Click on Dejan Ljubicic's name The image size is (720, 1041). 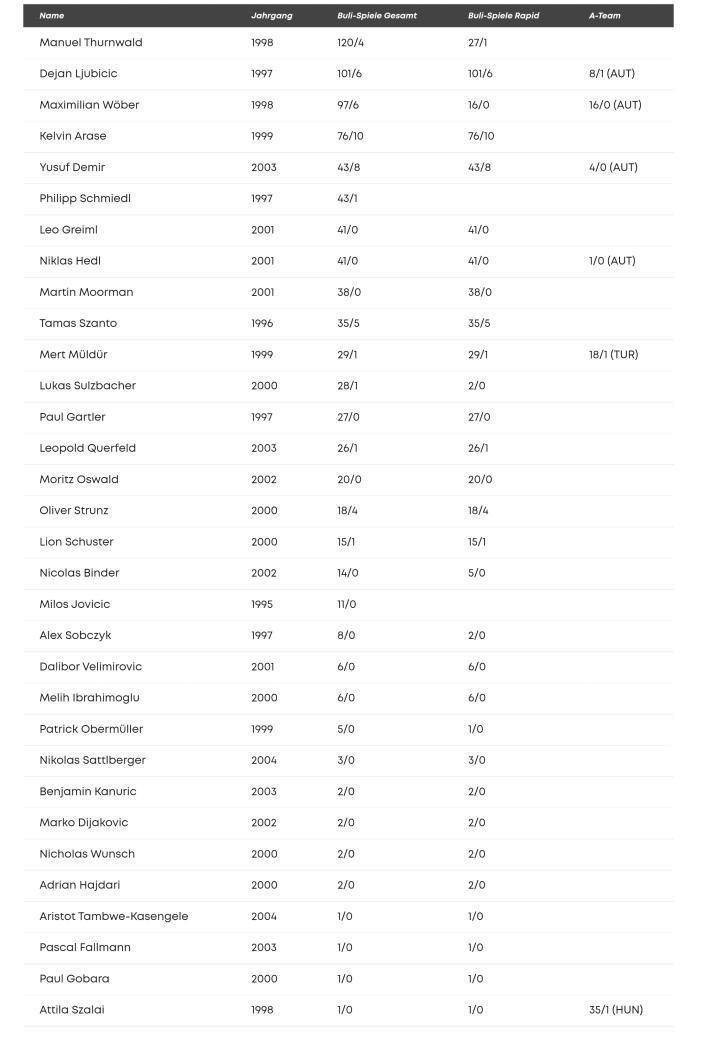(78, 74)
